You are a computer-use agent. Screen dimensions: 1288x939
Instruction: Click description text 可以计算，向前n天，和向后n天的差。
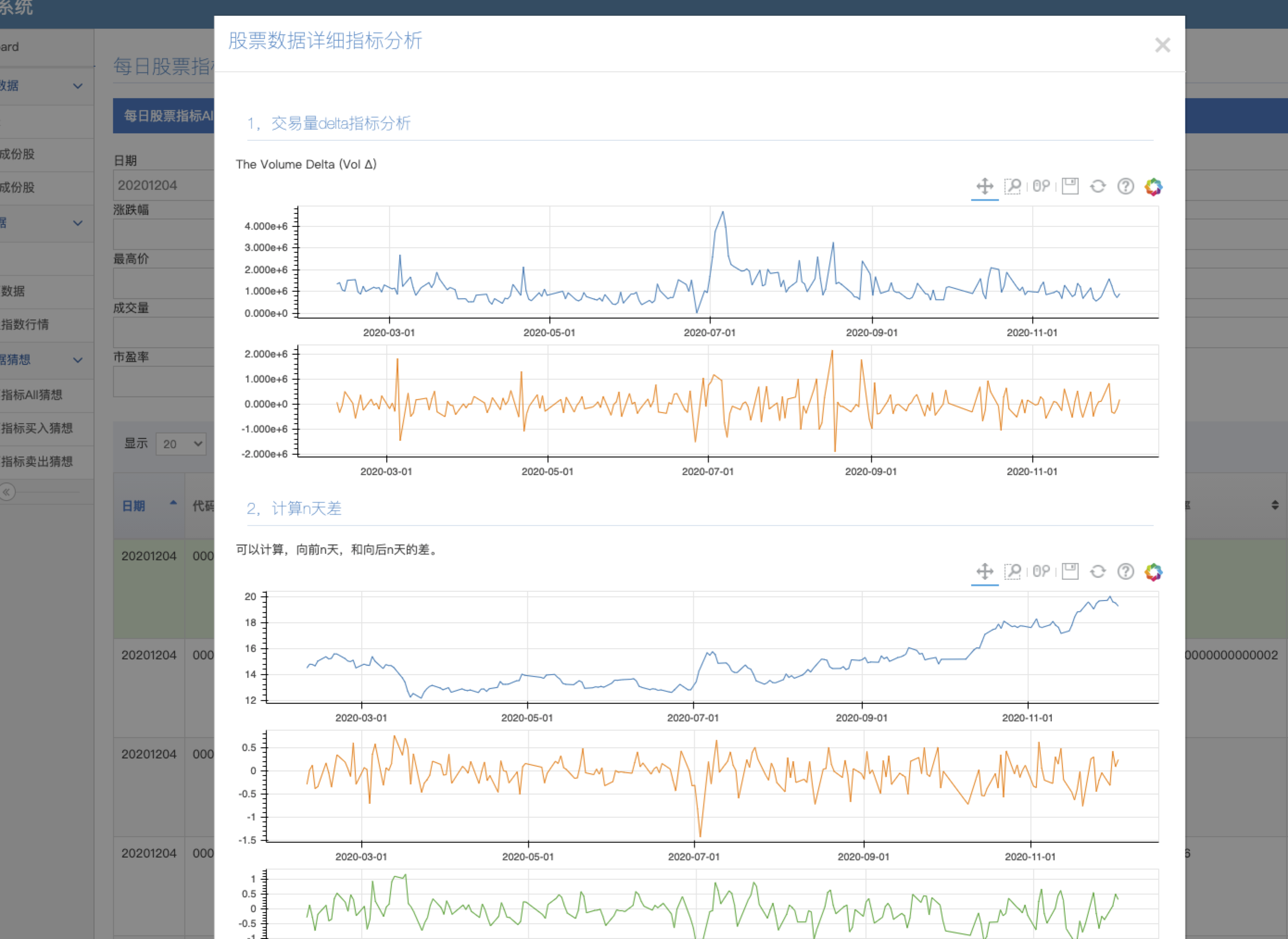(339, 550)
